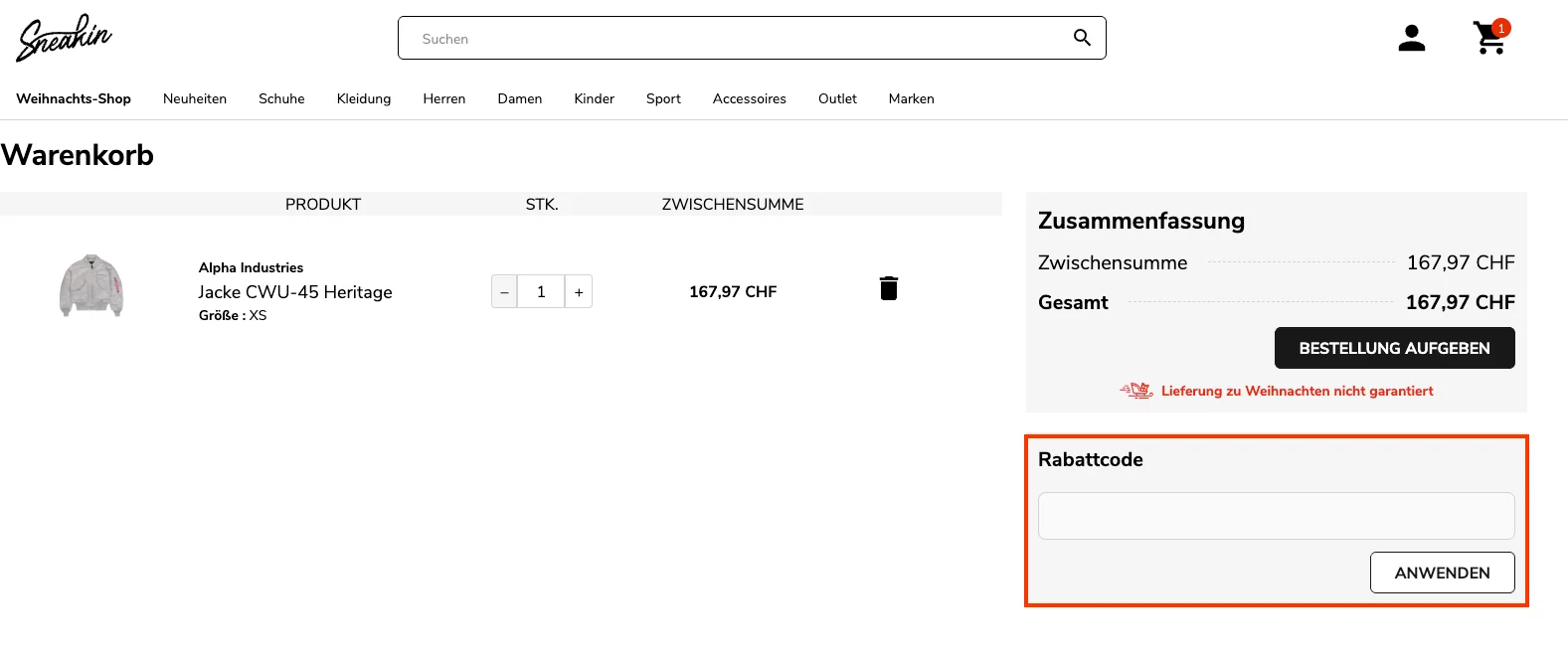The height and width of the screenshot is (659, 1568).
Task: Click the STK. column header
Action: tap(542, 204)
